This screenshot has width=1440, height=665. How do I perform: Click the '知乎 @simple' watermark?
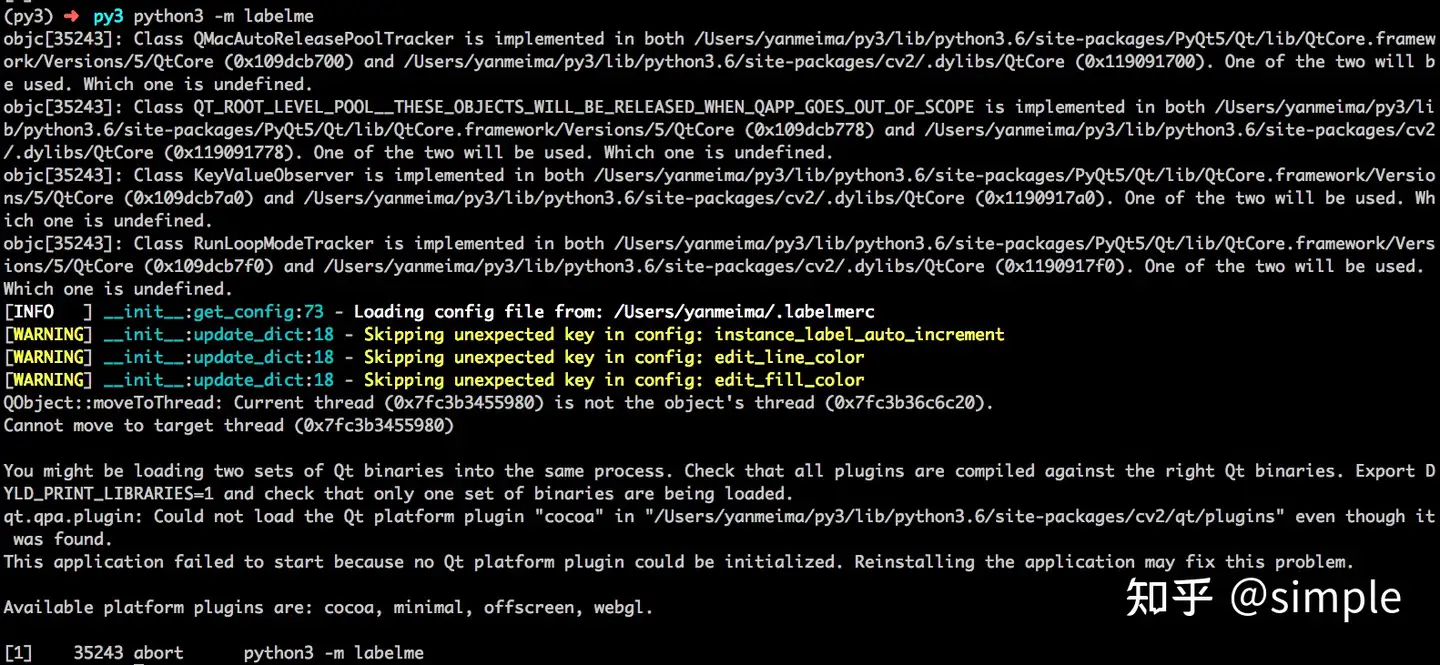pos(1263,597)
